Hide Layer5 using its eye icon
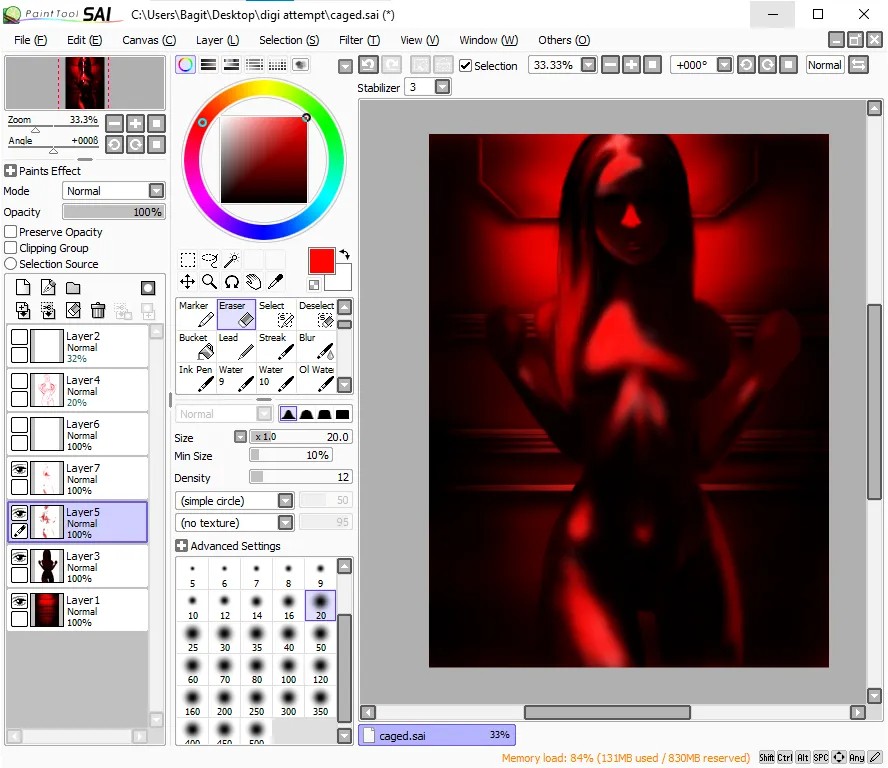This screenshot has height=768, width=888. 19,513
